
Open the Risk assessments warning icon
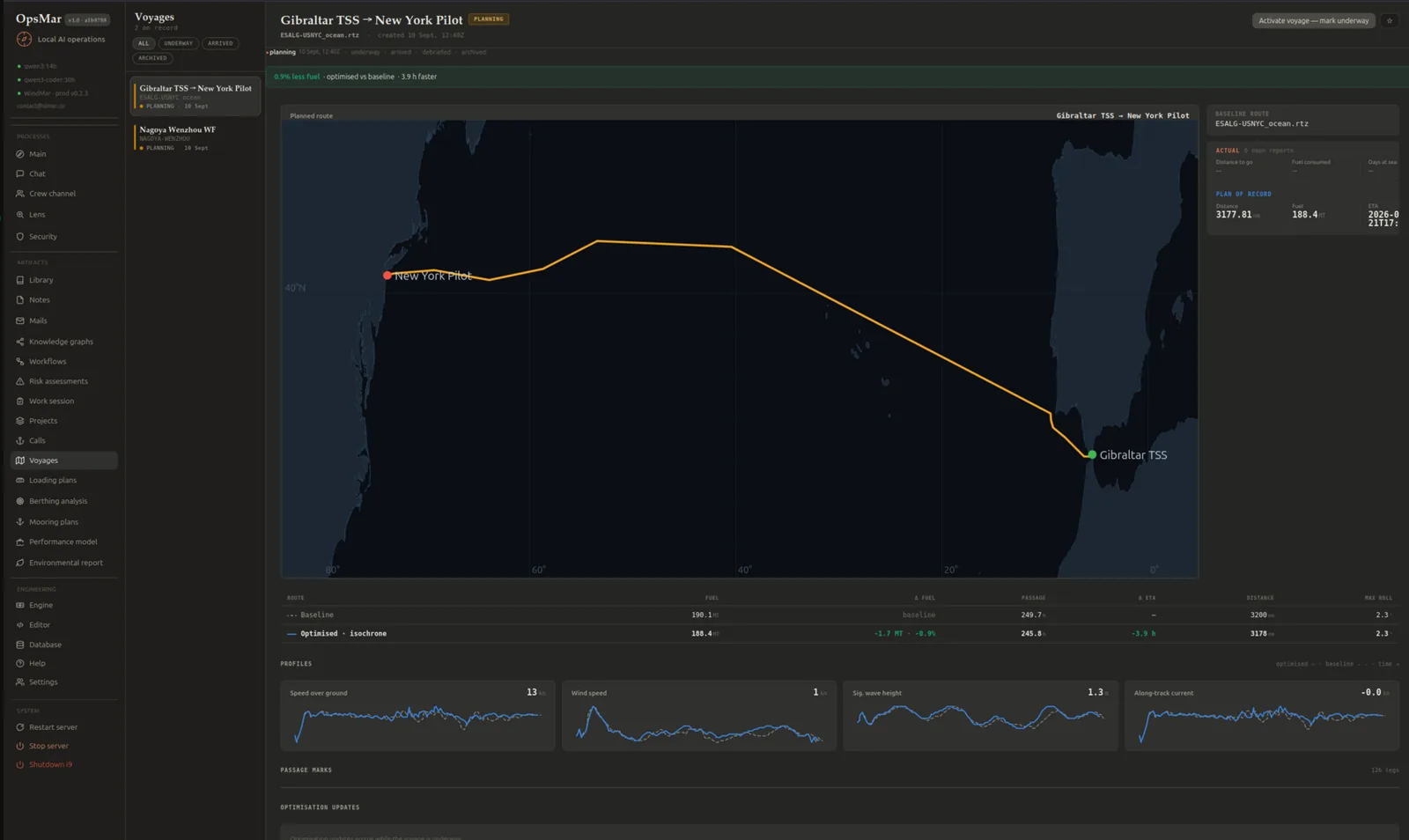point(20,381)
